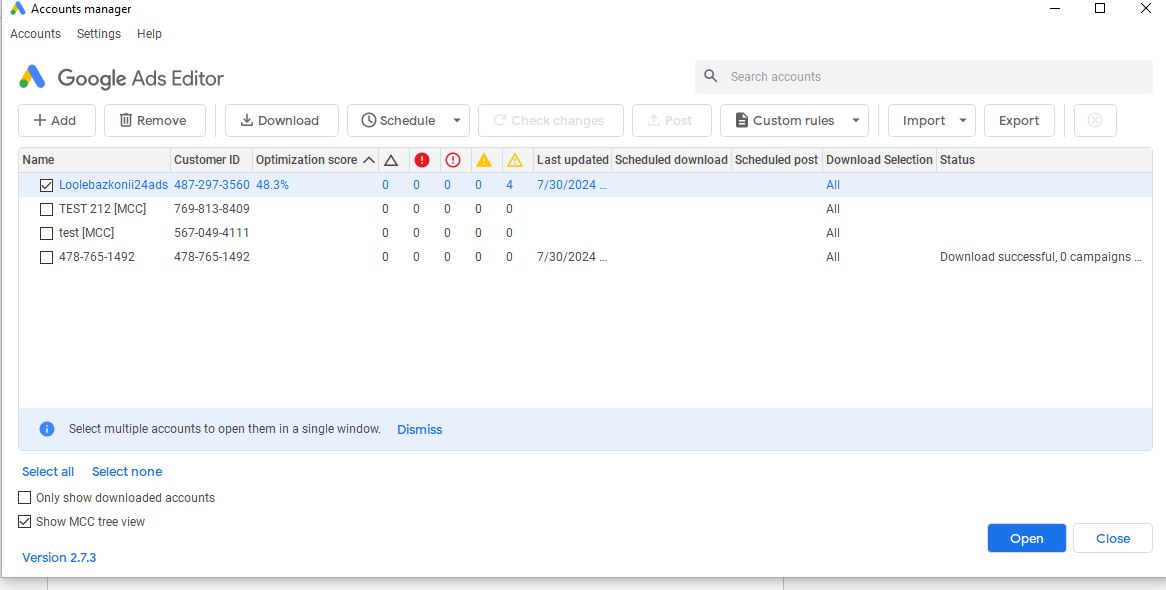Image resolution: width=1166 pixels, height=590 pixels.
Task: Click the outlined red error column icon
Action: click(x=453, y=160)
